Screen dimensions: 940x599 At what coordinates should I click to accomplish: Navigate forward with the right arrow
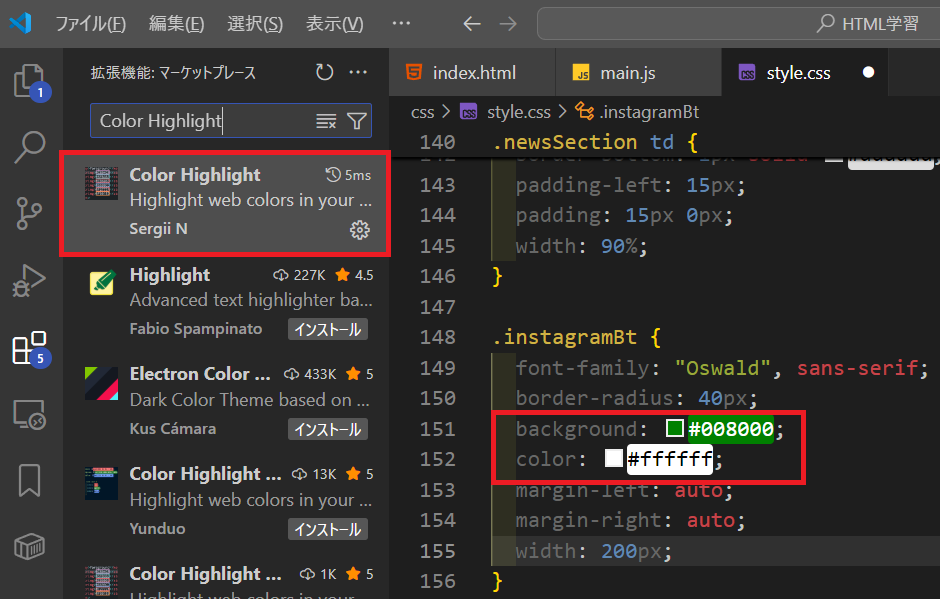point(508,24)
